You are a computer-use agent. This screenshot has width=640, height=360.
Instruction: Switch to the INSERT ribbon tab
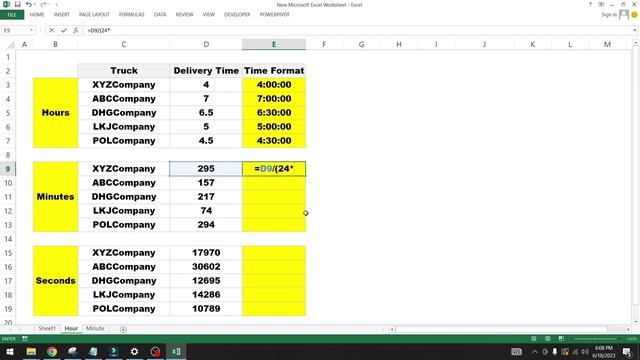click(62, 15)
